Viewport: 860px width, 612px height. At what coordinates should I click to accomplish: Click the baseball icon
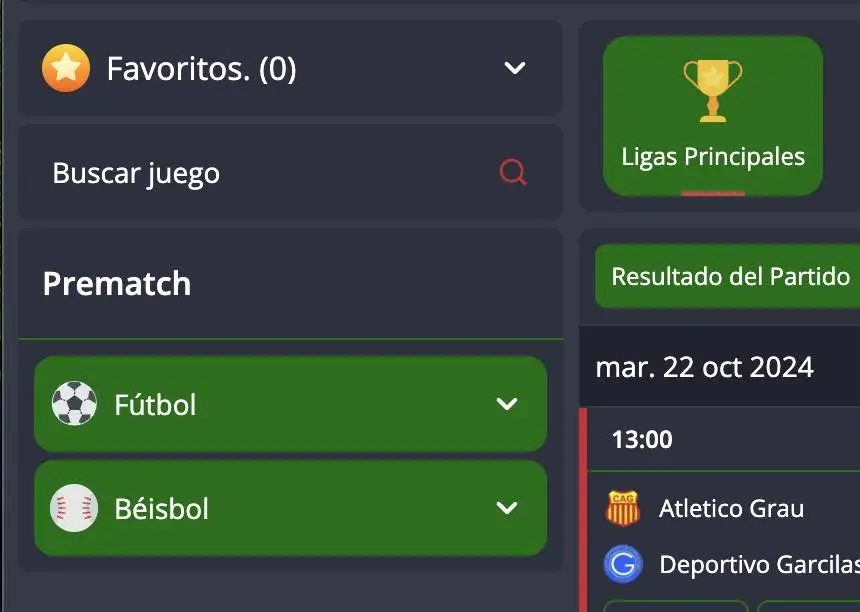(x=74, y=508)
